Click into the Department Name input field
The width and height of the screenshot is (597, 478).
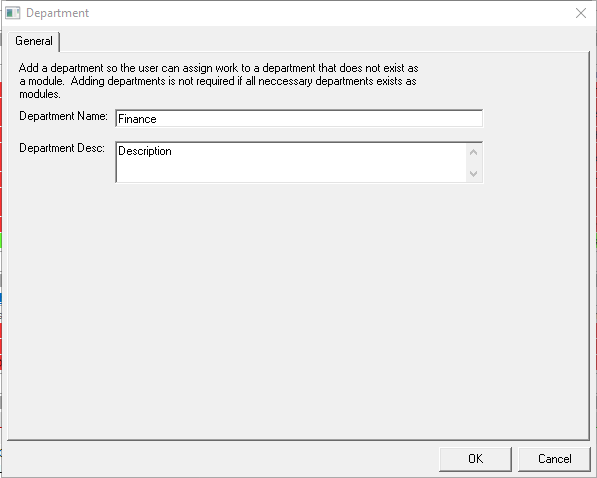[299, 118]
